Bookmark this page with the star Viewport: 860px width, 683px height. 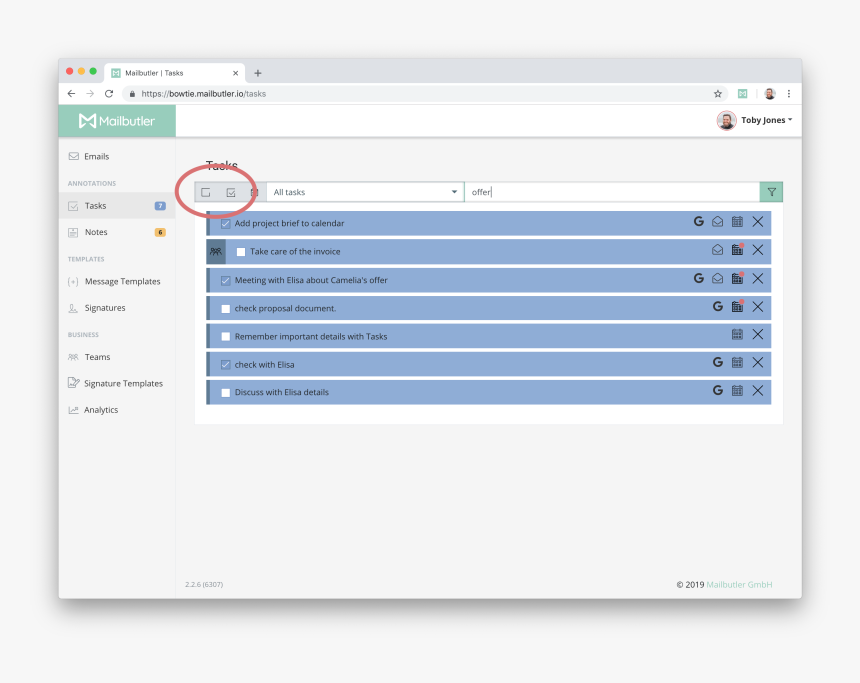[717, 94]
